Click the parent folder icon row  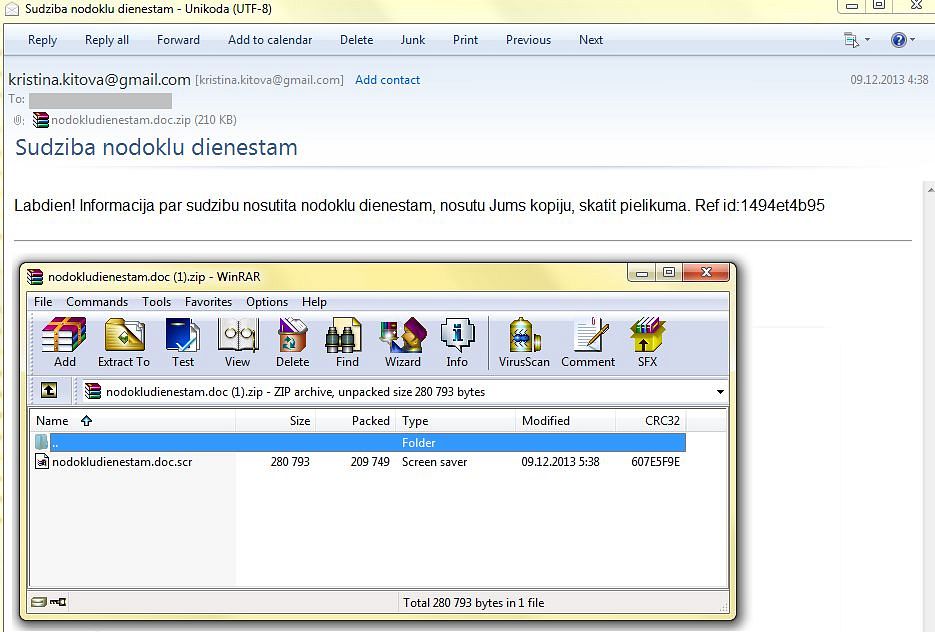[x=41, y=442]
